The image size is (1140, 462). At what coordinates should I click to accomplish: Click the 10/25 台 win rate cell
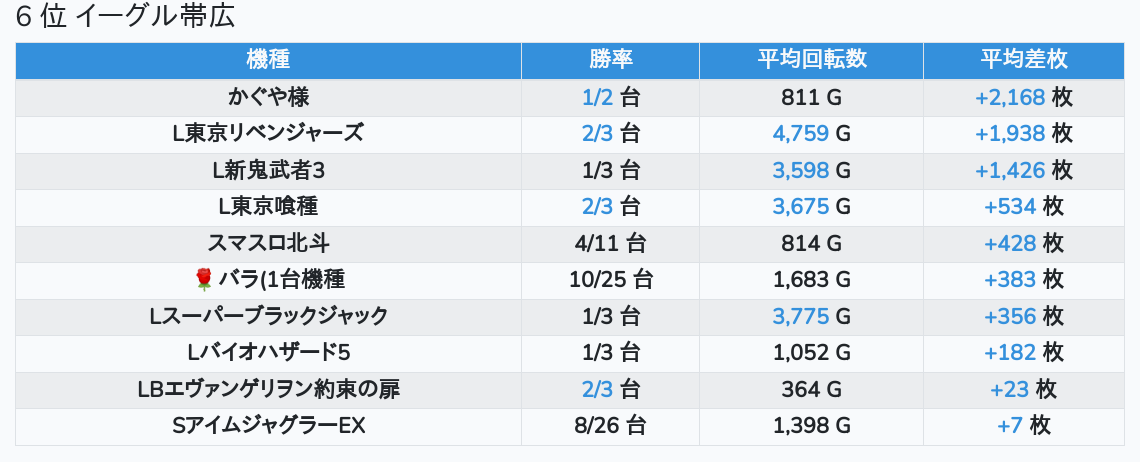coord(610,279)
